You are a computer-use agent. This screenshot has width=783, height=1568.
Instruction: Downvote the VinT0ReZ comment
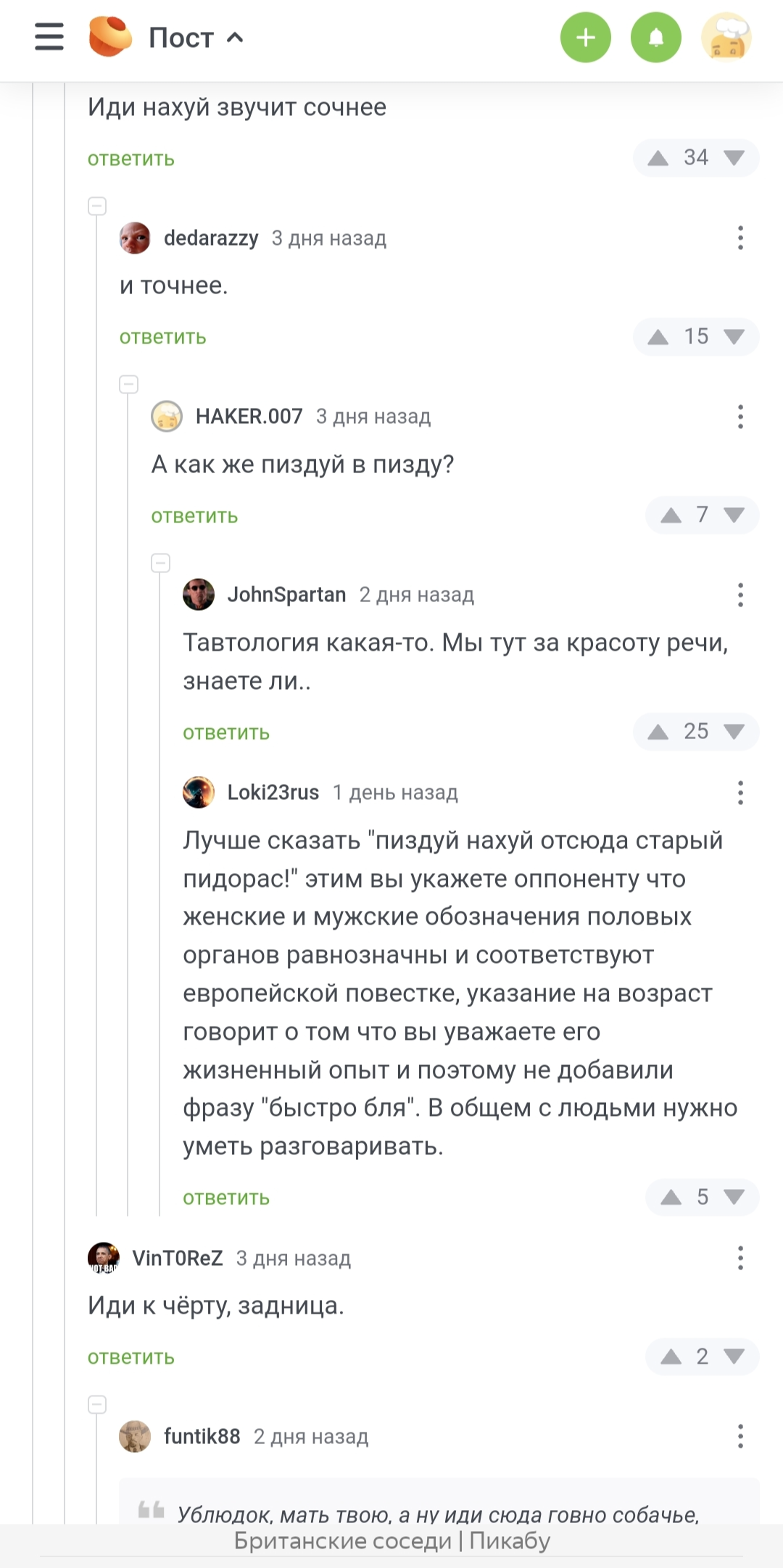pos(734,1356)
